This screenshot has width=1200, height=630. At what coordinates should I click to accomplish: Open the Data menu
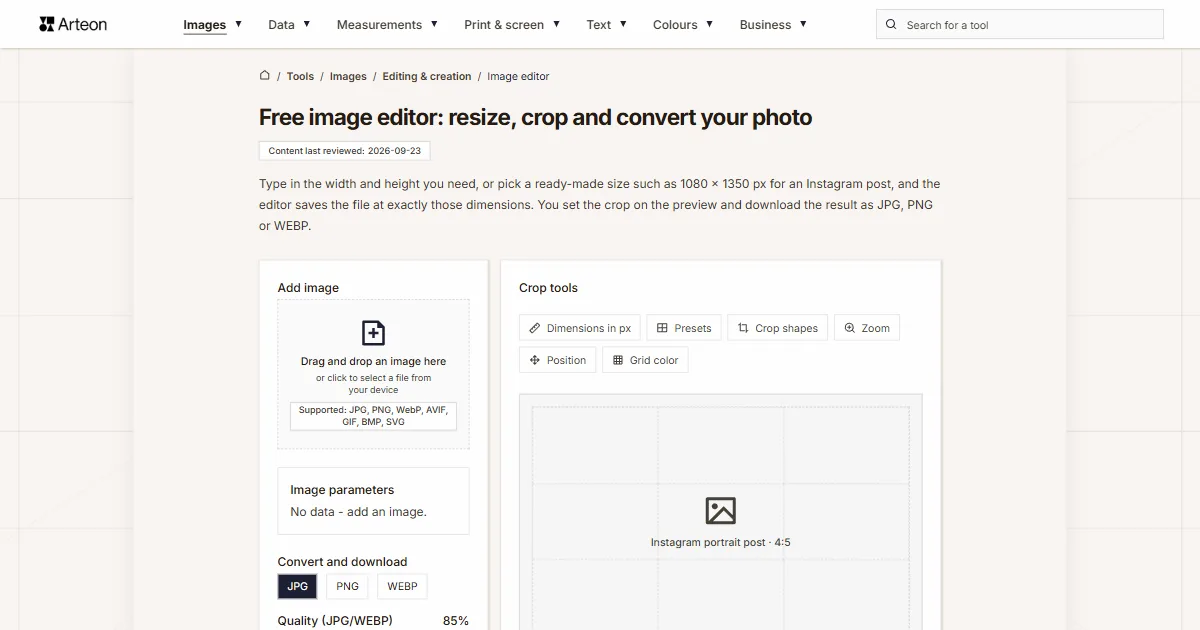[x=281, y=25]
